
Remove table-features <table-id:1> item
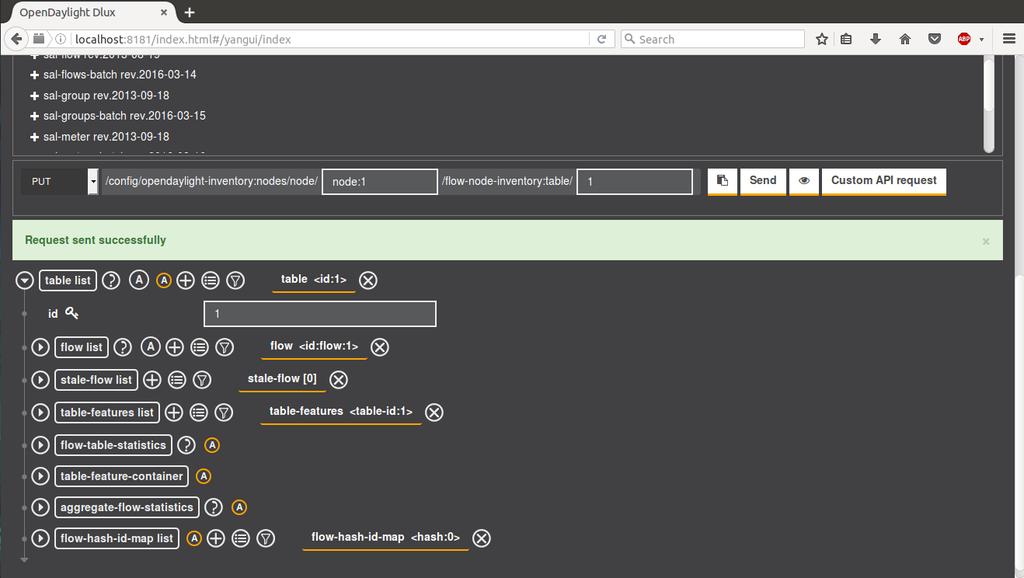click(x=434, y=412)
